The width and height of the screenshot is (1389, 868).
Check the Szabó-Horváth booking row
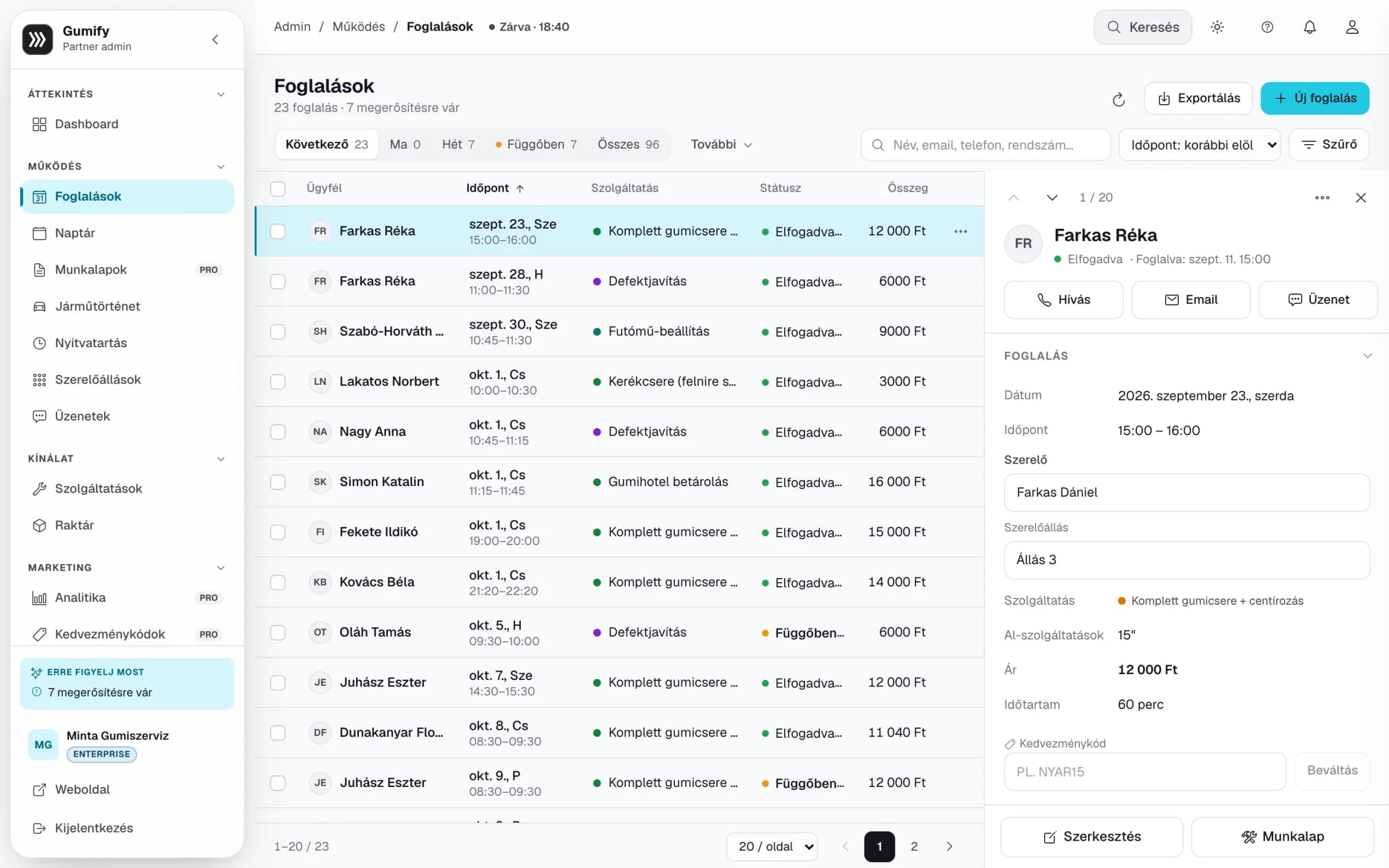[x=278, y=332]
